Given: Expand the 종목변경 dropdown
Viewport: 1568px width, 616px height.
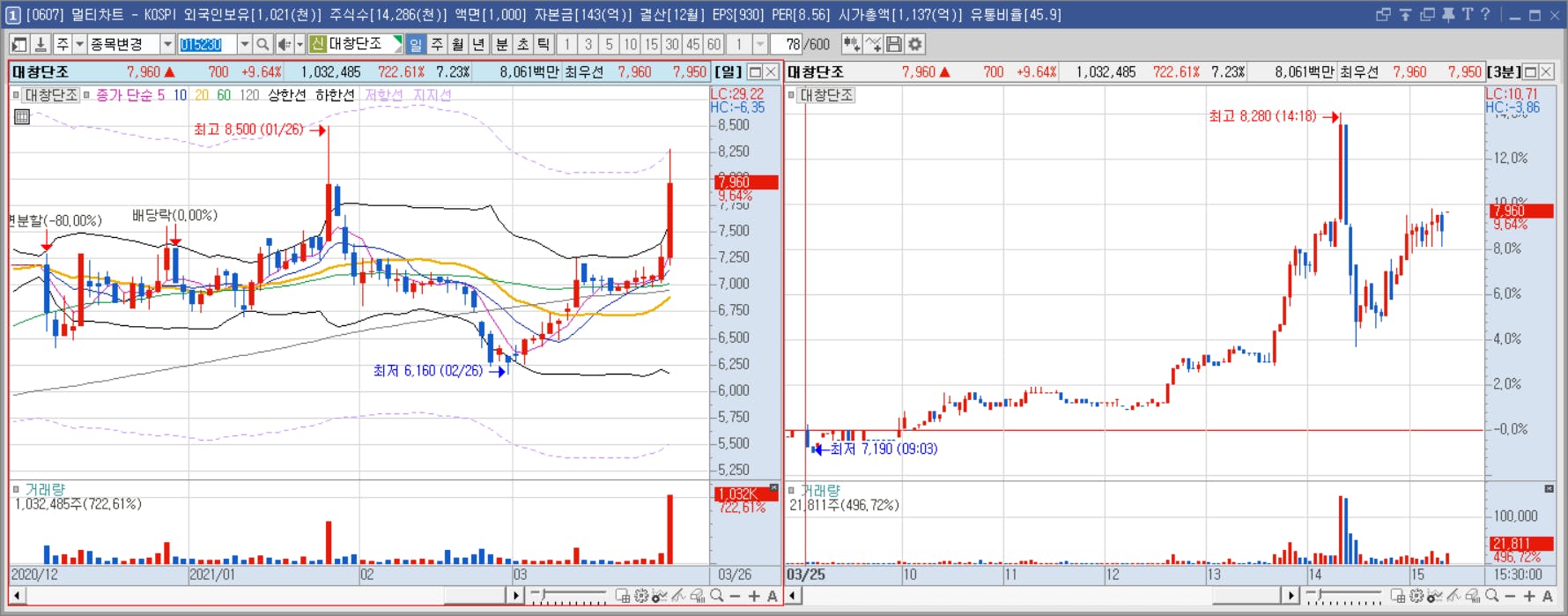Looking at the screenshot, I should [x=167, y=44].
